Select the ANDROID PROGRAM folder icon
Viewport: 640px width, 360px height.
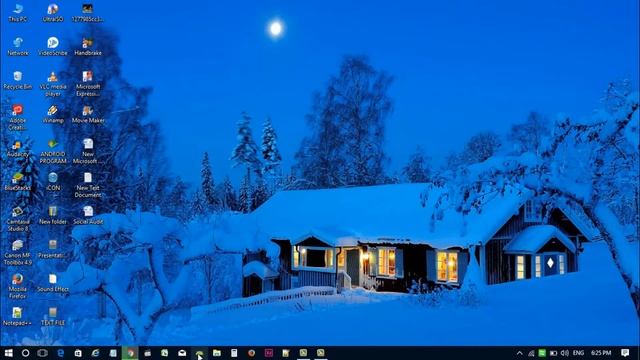point(53,151)
